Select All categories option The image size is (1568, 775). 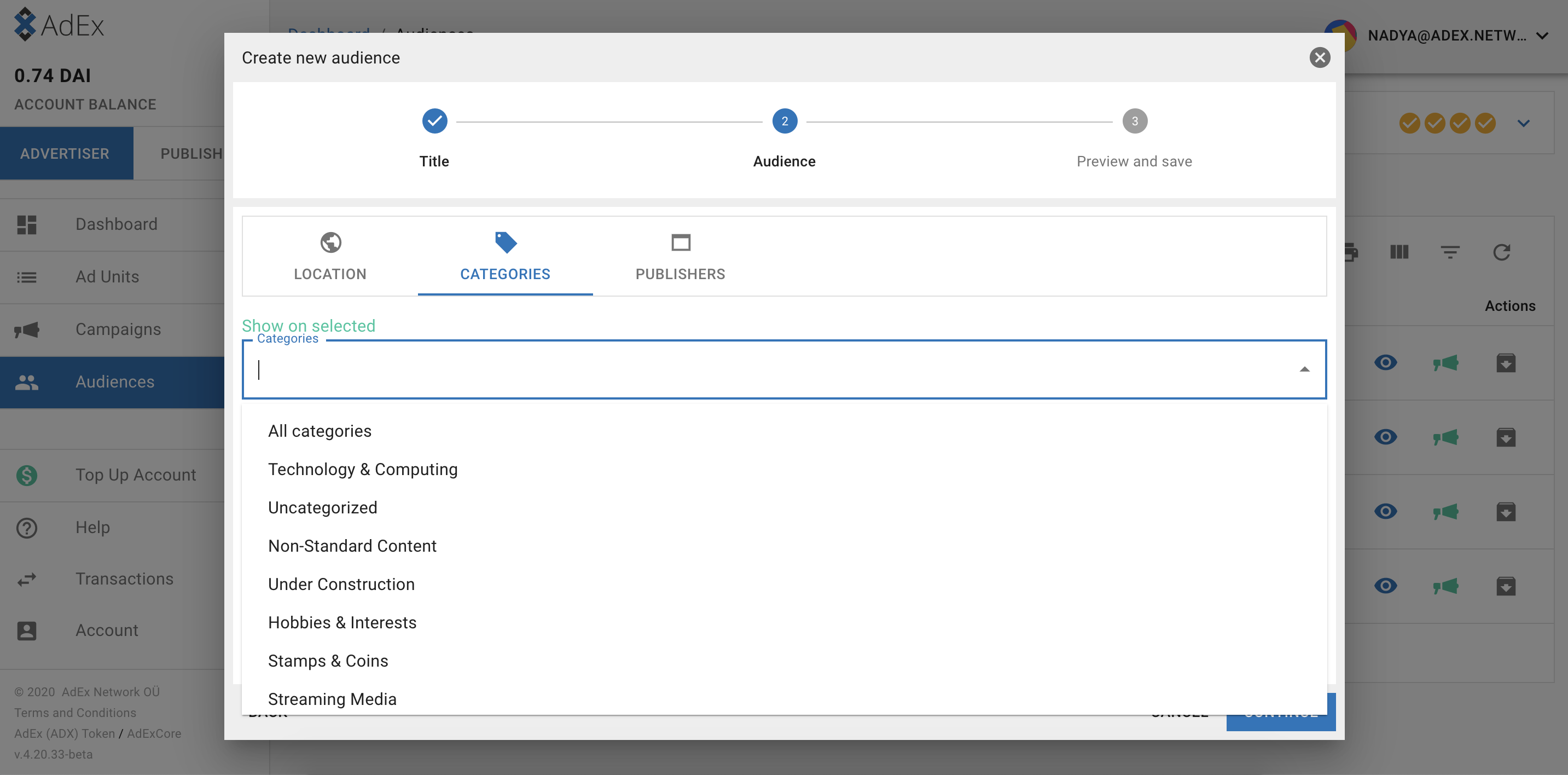784,431
